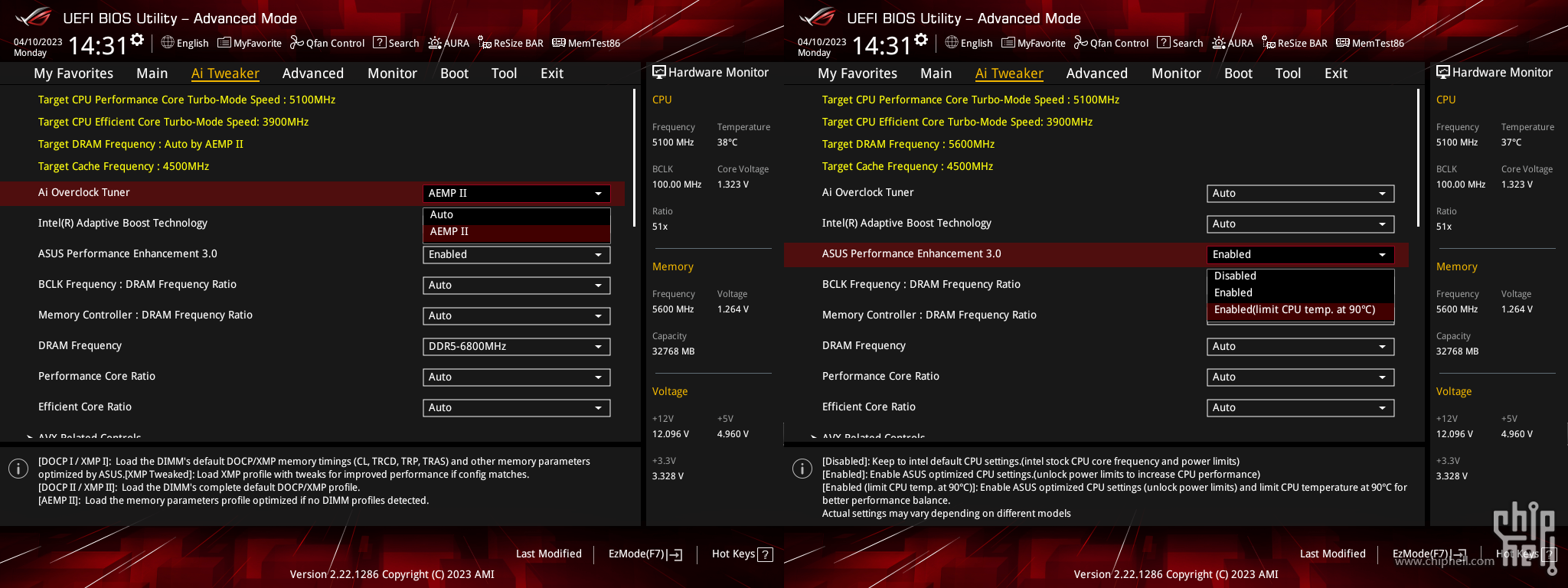Select Ai Tweaker tab in right screen

(x=1009, y=73)
